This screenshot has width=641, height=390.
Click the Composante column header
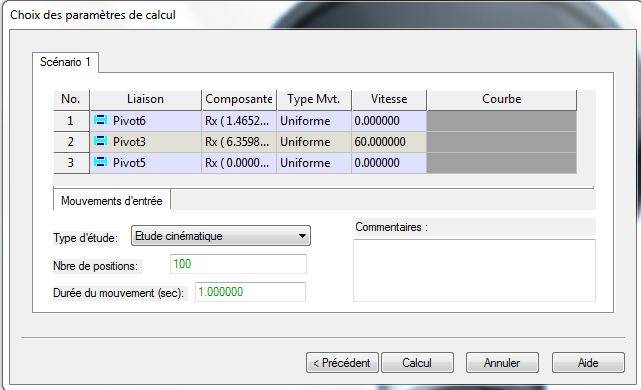(x=239, y=99)
